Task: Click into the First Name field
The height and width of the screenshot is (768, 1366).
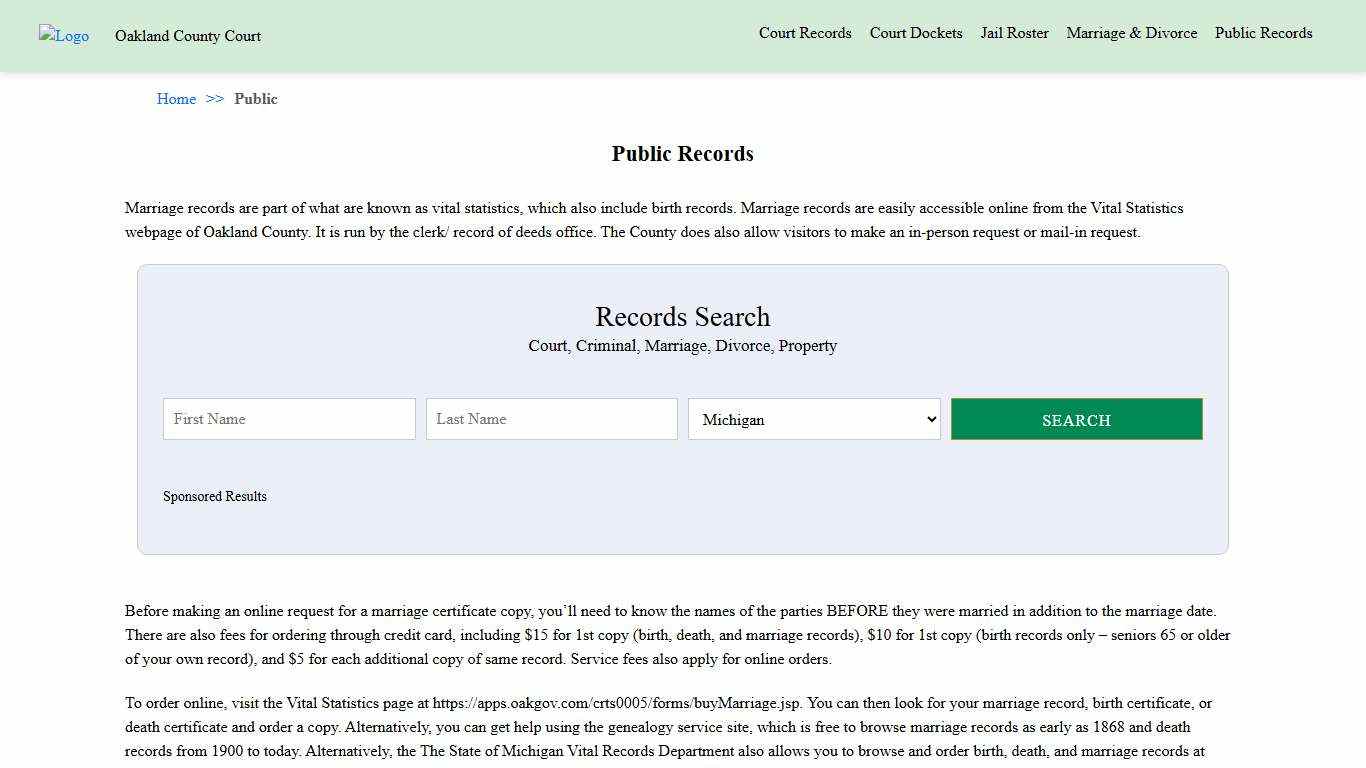Action: (x=288, y=418)
